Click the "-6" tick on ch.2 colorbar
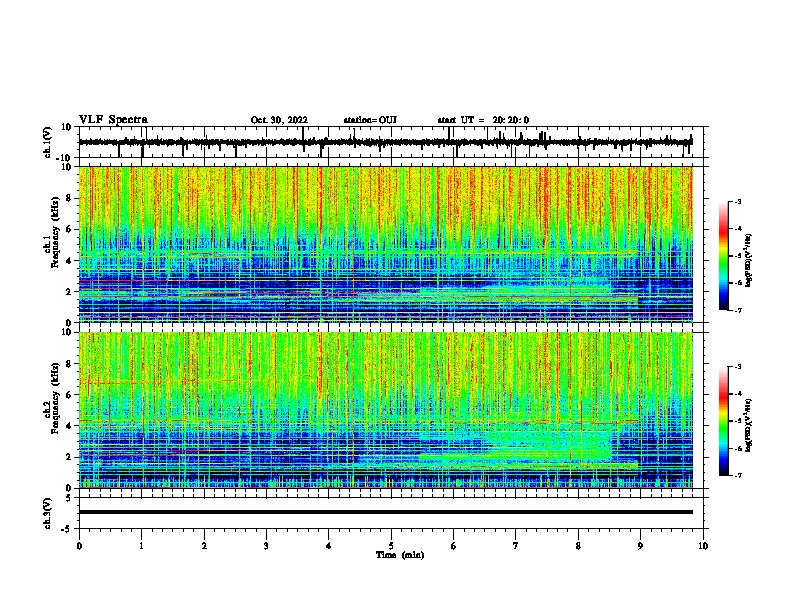This screenshot has width=792, height=612. coord(737,448)
